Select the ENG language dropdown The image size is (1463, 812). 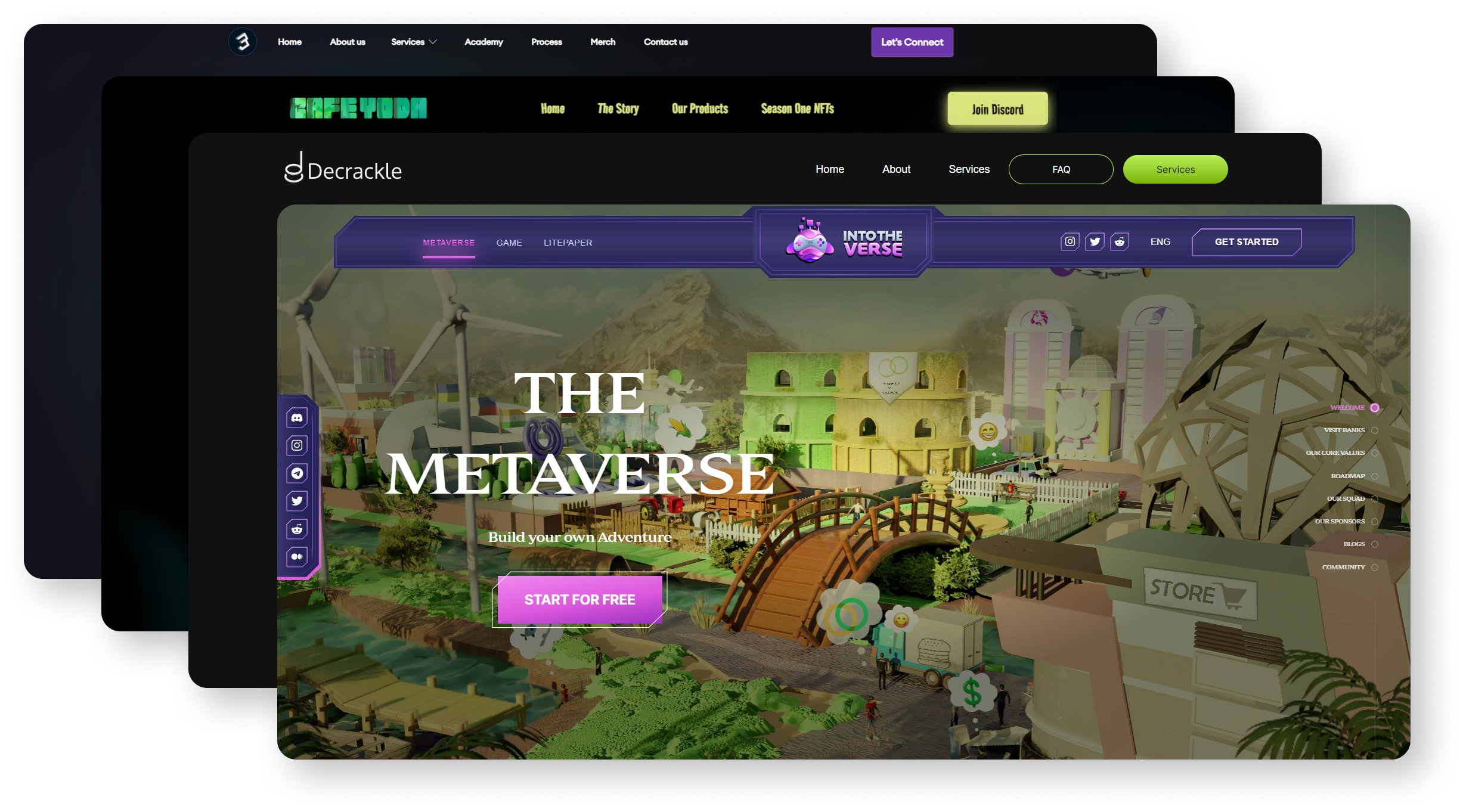1159,242
